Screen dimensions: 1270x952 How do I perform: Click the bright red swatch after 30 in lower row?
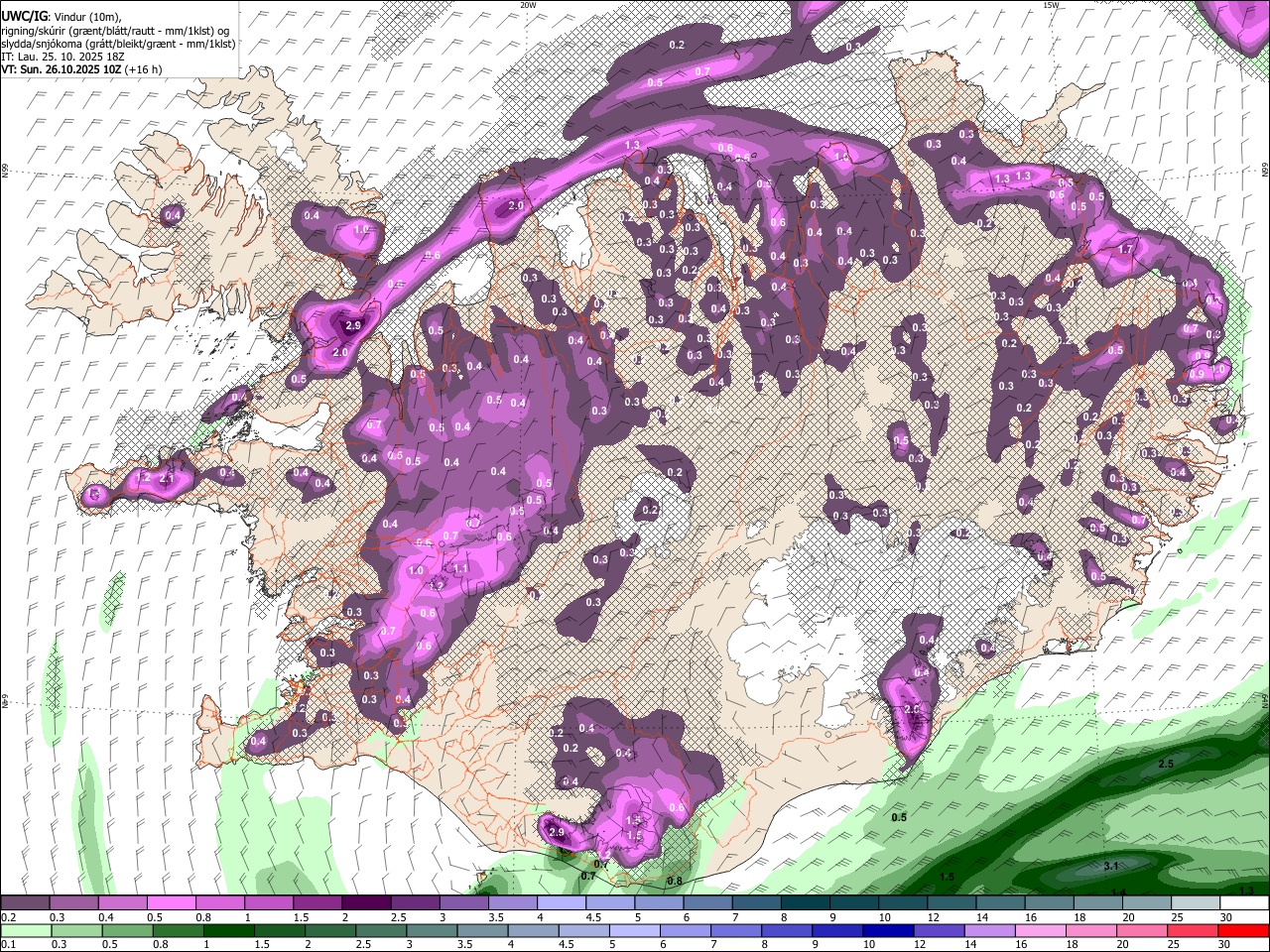point(1241,931)
